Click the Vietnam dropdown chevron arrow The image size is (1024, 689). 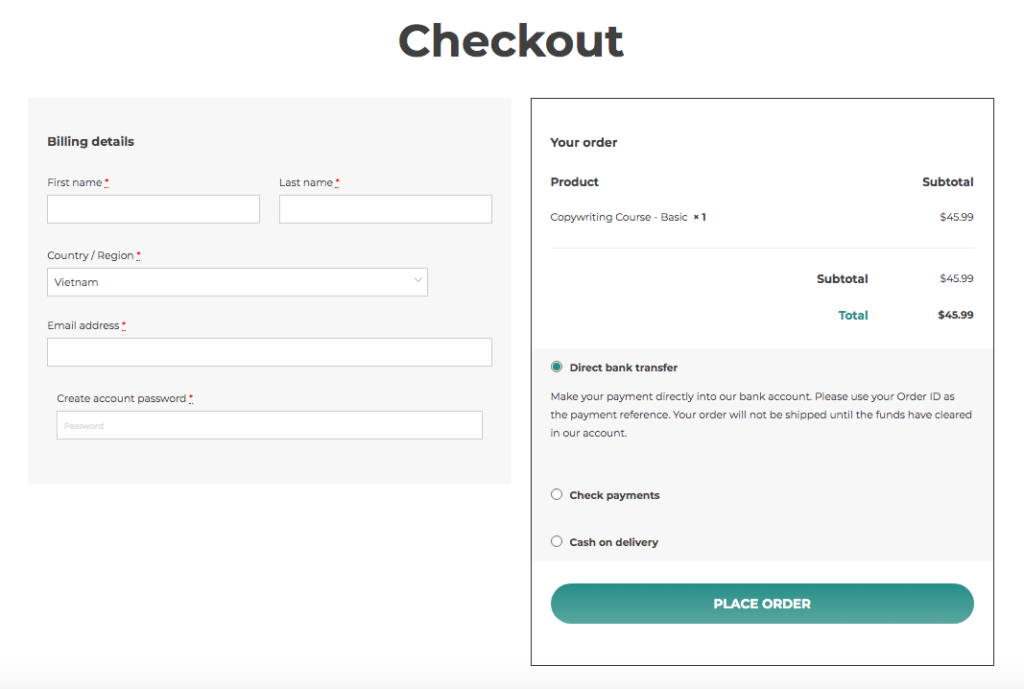pos(417,280)
